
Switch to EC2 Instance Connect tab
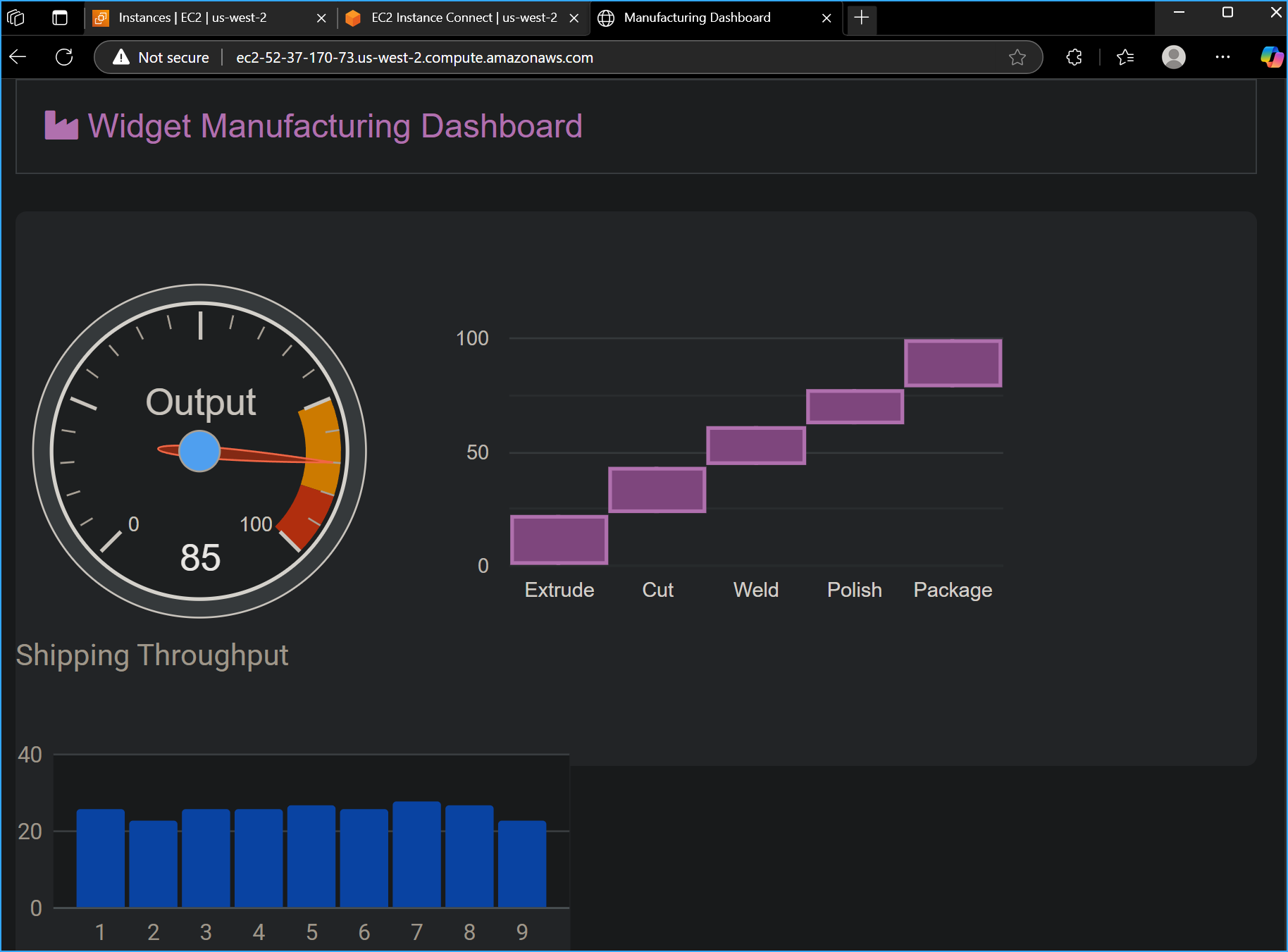coord(464,18)
